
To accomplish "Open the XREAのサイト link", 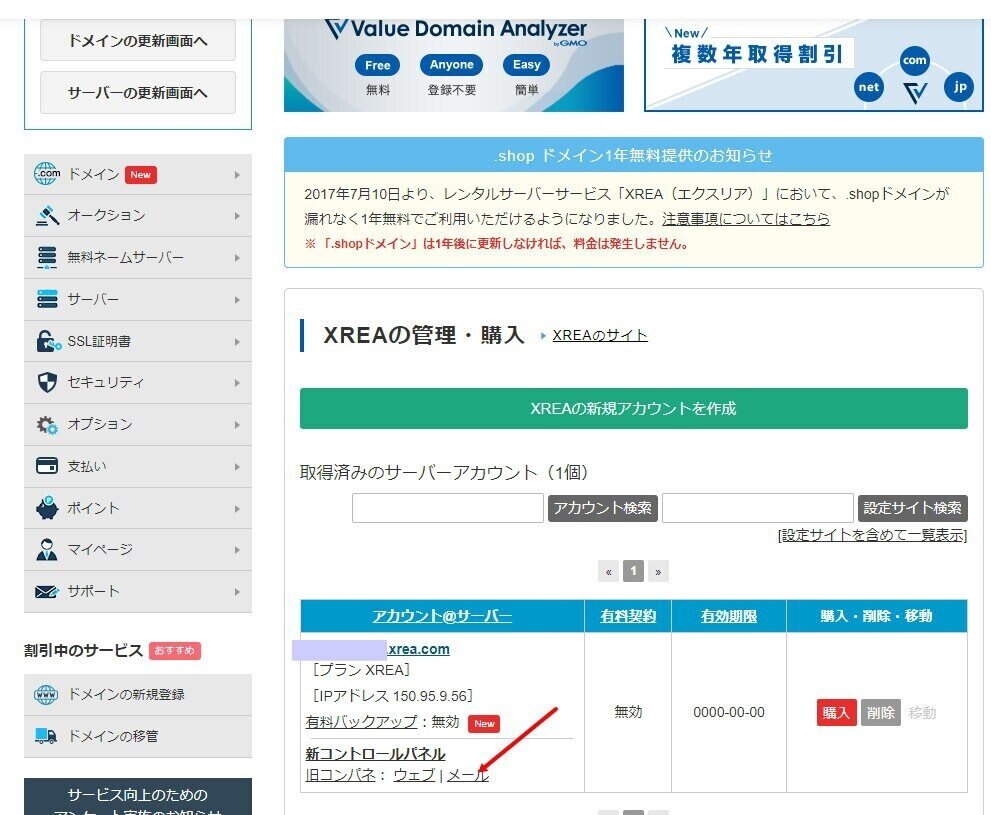I will [600, 335].
